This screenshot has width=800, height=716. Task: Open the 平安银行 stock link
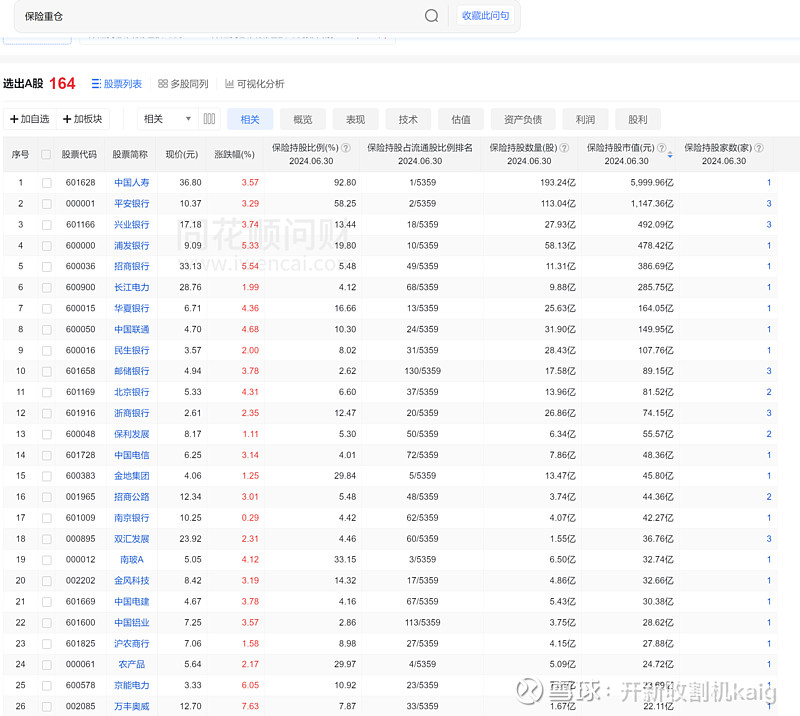click(132, 204)
